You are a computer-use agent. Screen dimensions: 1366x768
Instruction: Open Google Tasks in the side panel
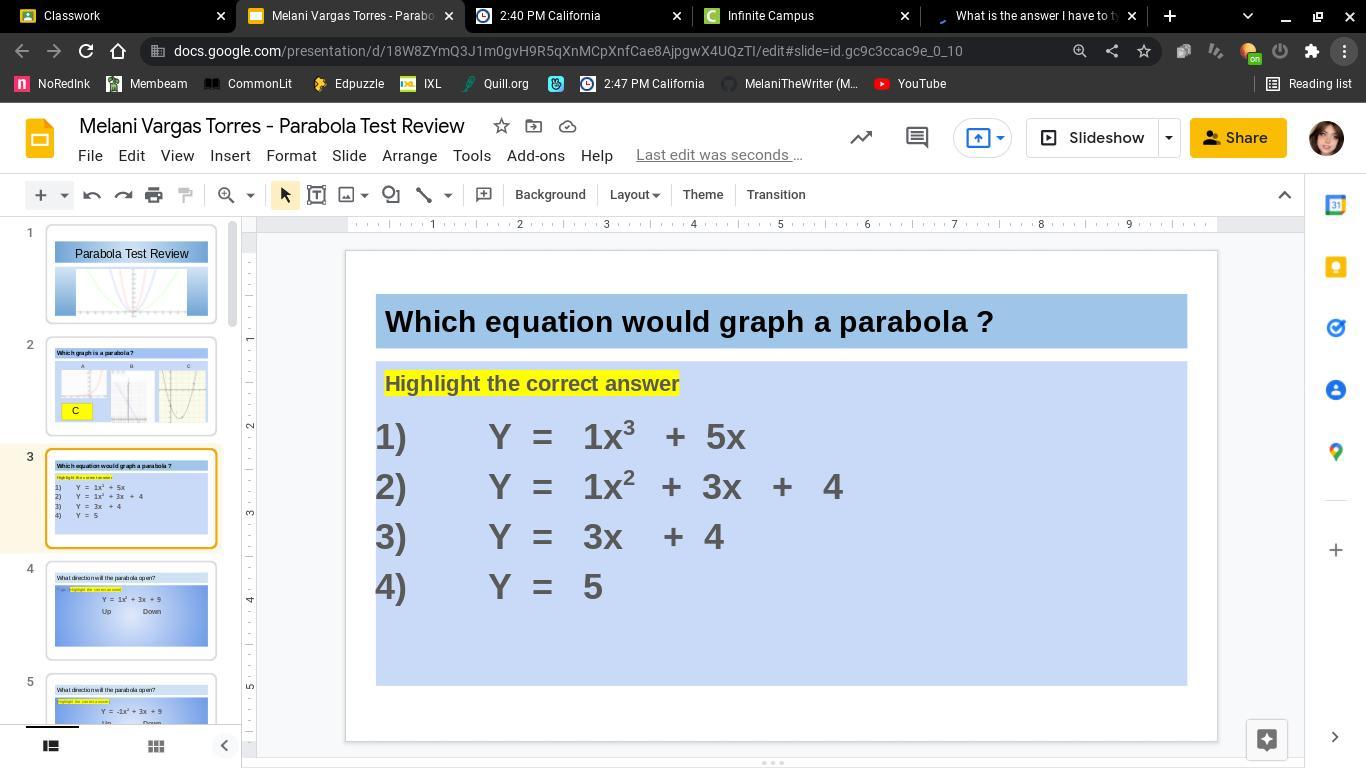1335,328
